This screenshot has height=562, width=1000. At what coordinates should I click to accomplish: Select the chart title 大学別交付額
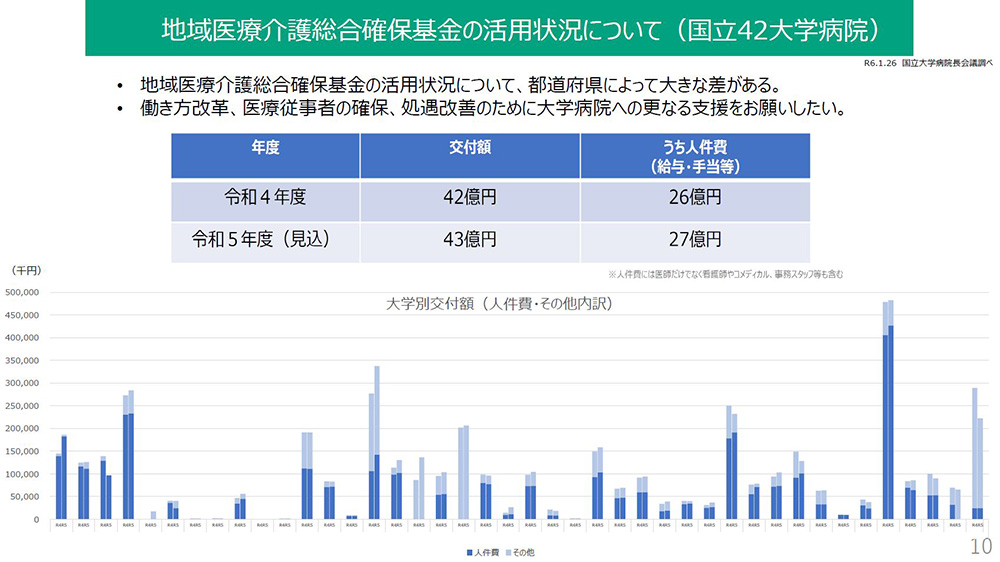499,301
